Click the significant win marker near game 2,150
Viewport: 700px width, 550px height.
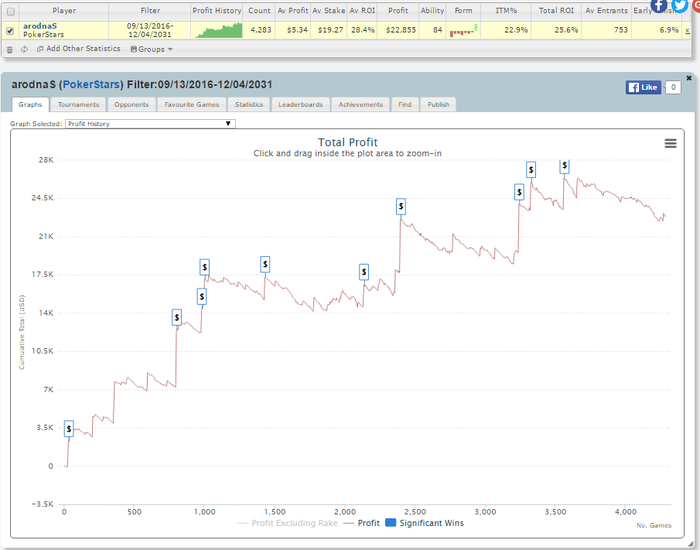coord(364,272)
